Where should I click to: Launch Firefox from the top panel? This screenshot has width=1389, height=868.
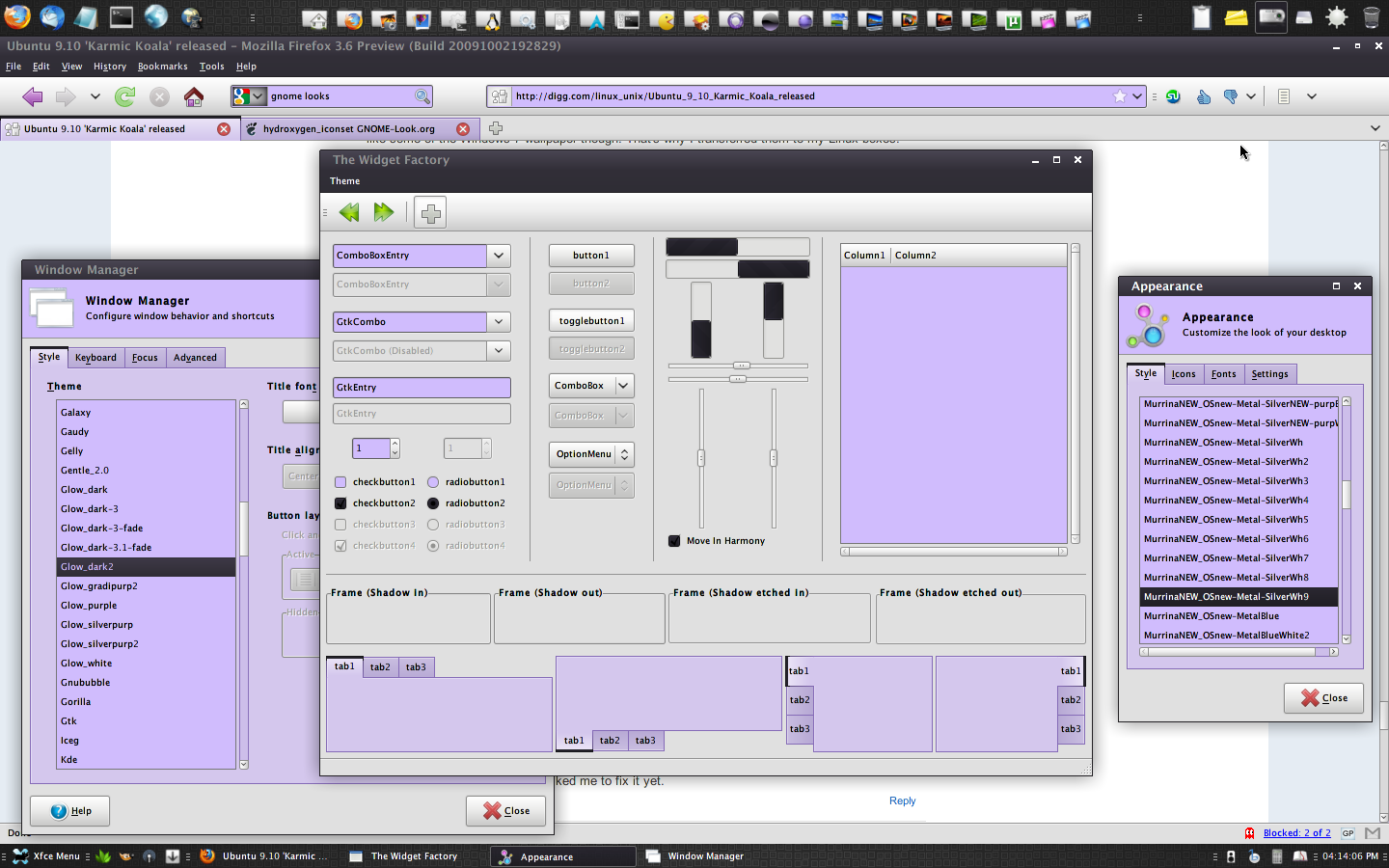click(17, 16)
